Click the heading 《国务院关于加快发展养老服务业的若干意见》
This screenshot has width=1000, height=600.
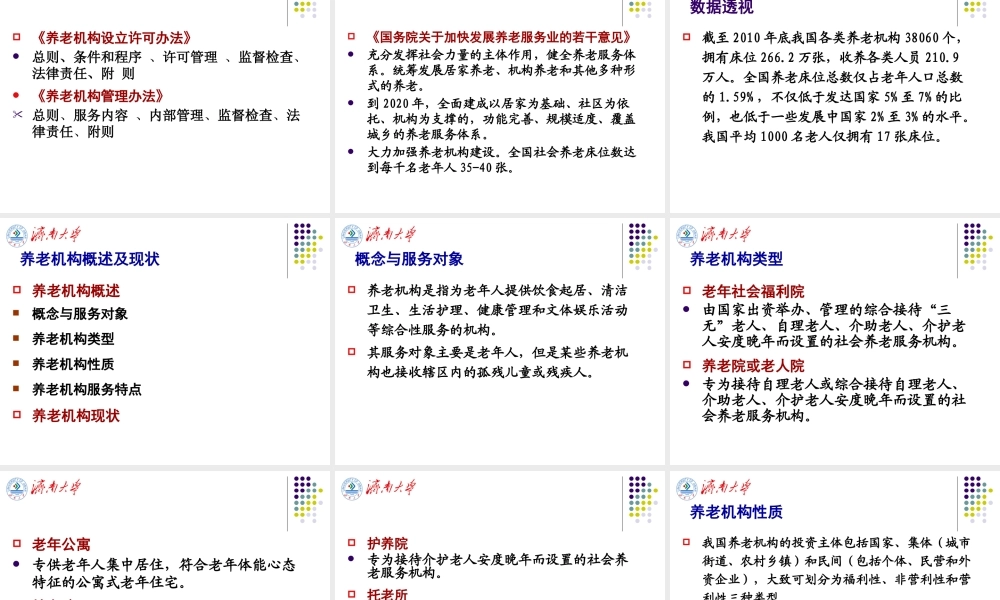point(501,37)
